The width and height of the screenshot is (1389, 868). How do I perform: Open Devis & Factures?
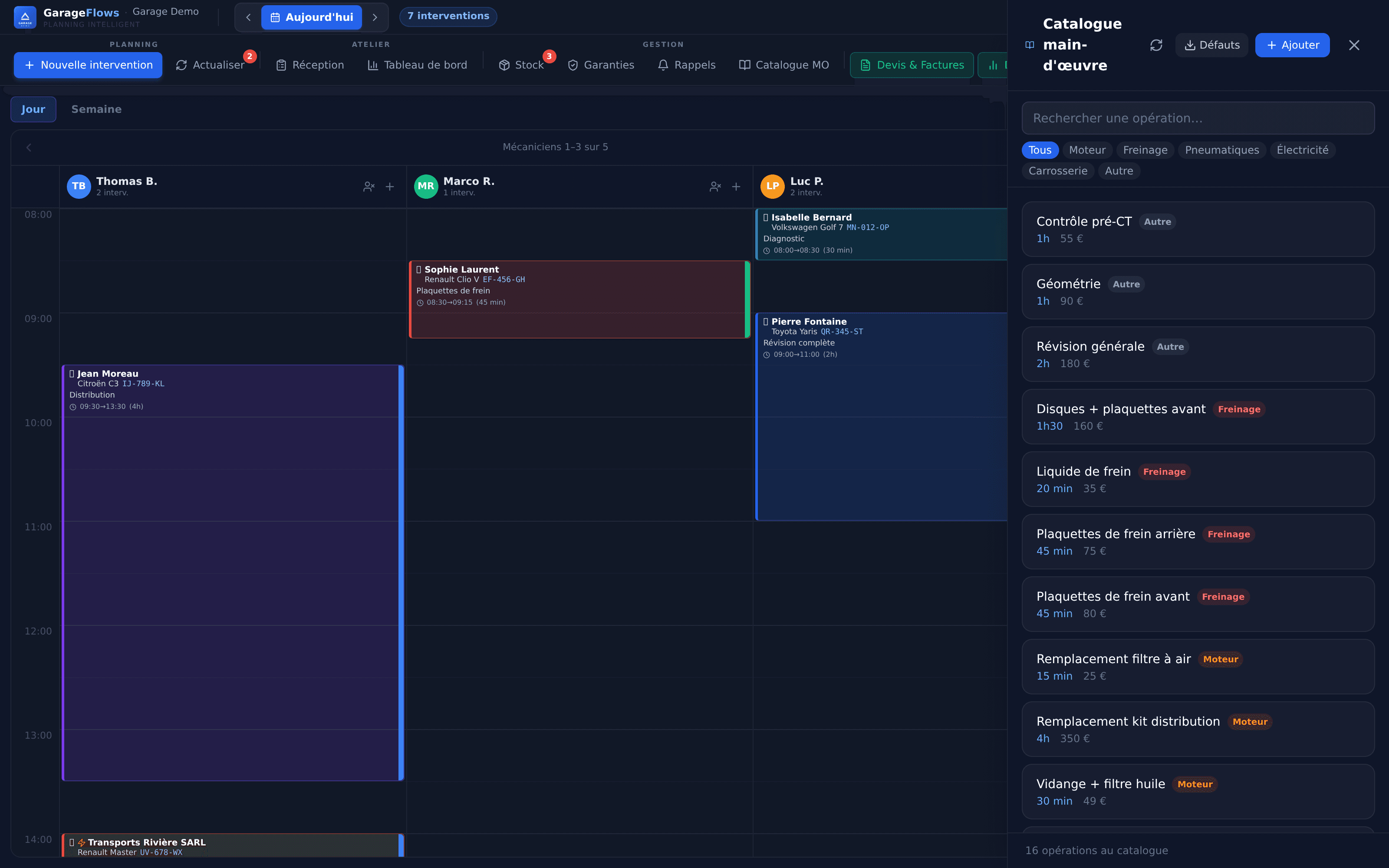coord(912,65)
